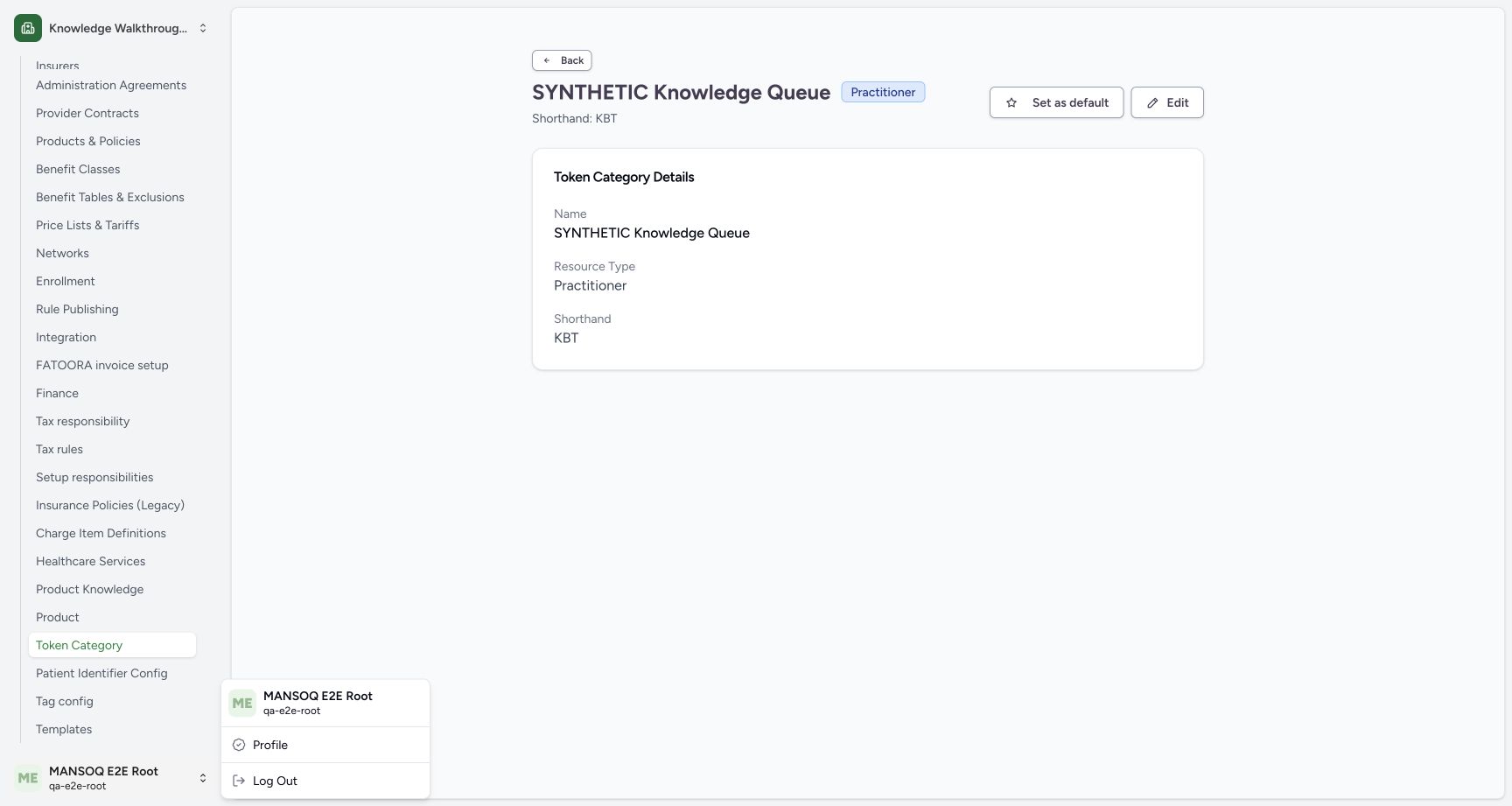The image size is (1512, 806).
Task: Click the ME avatar in popup menu
Action: click(x=242, y=703)
